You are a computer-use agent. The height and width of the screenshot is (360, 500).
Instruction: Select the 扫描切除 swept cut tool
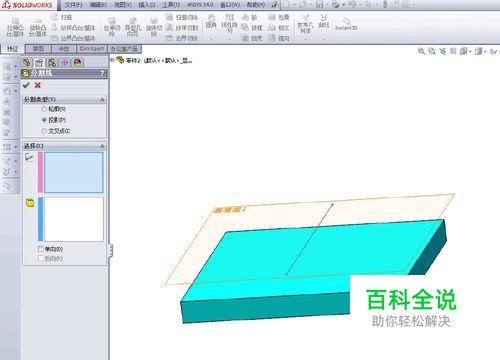(182, 17)
